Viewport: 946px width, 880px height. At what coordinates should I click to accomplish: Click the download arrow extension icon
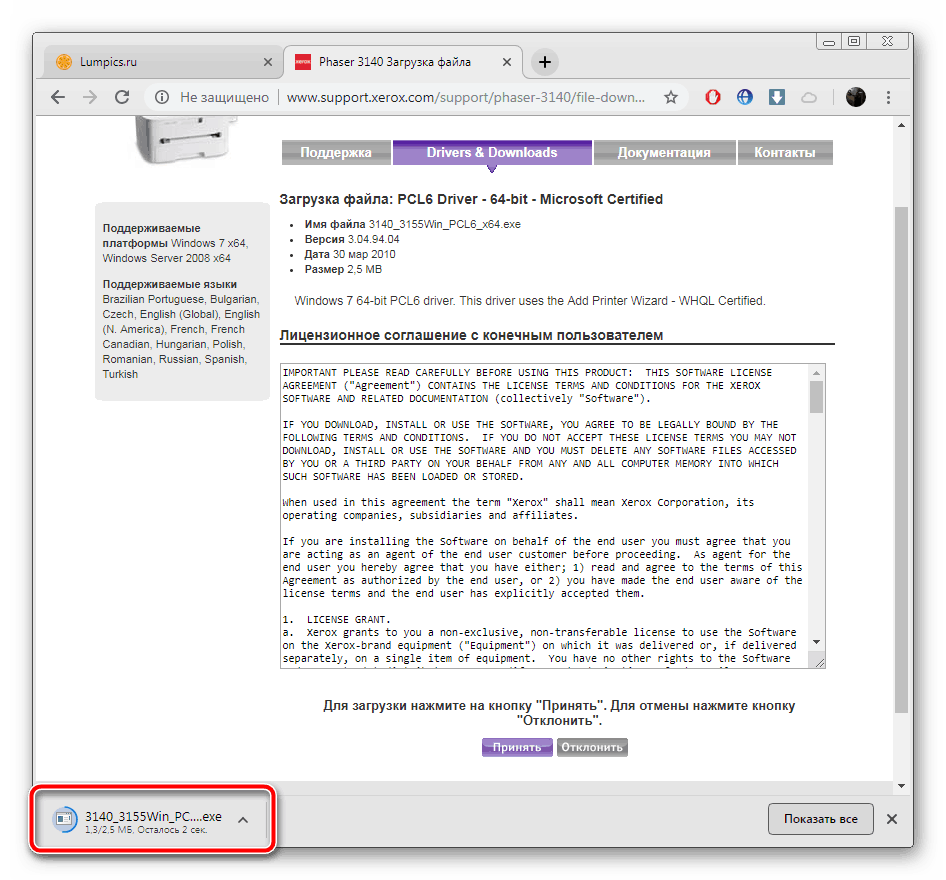pyautogui.click(x=777, y=97)
